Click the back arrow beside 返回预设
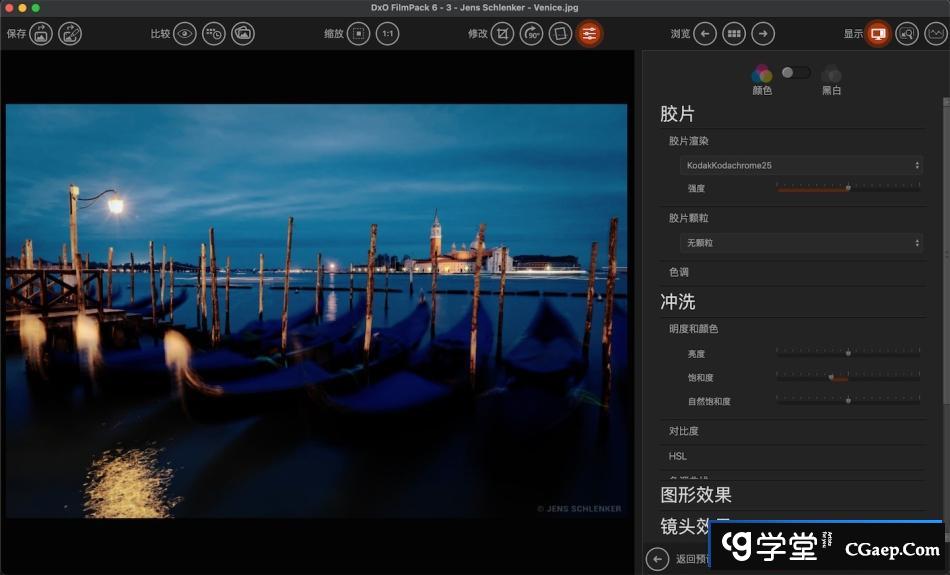950x575 pixels. click(657, 559)
